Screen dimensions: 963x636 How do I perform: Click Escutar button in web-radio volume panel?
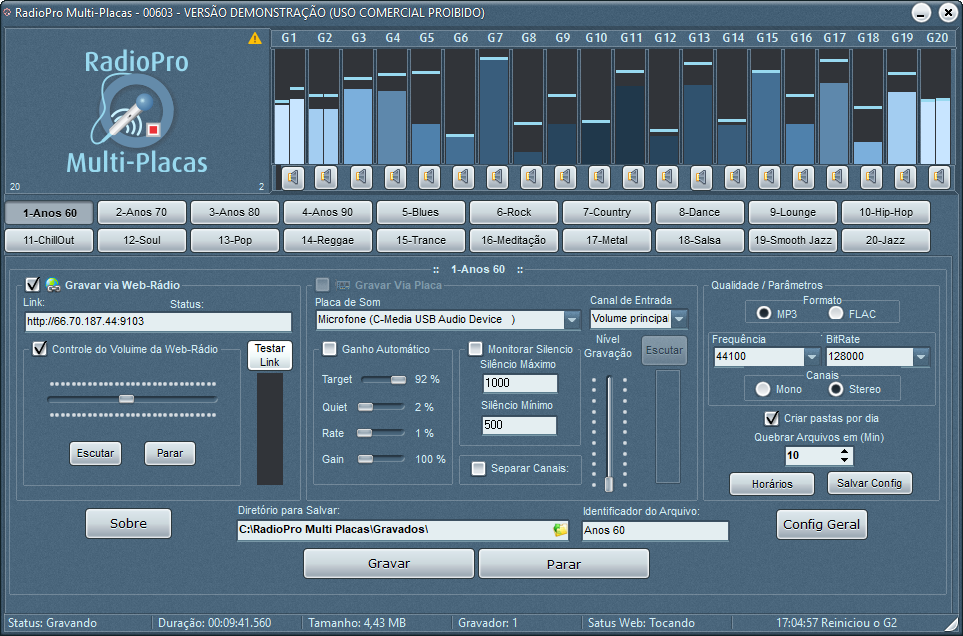(95, 453)
